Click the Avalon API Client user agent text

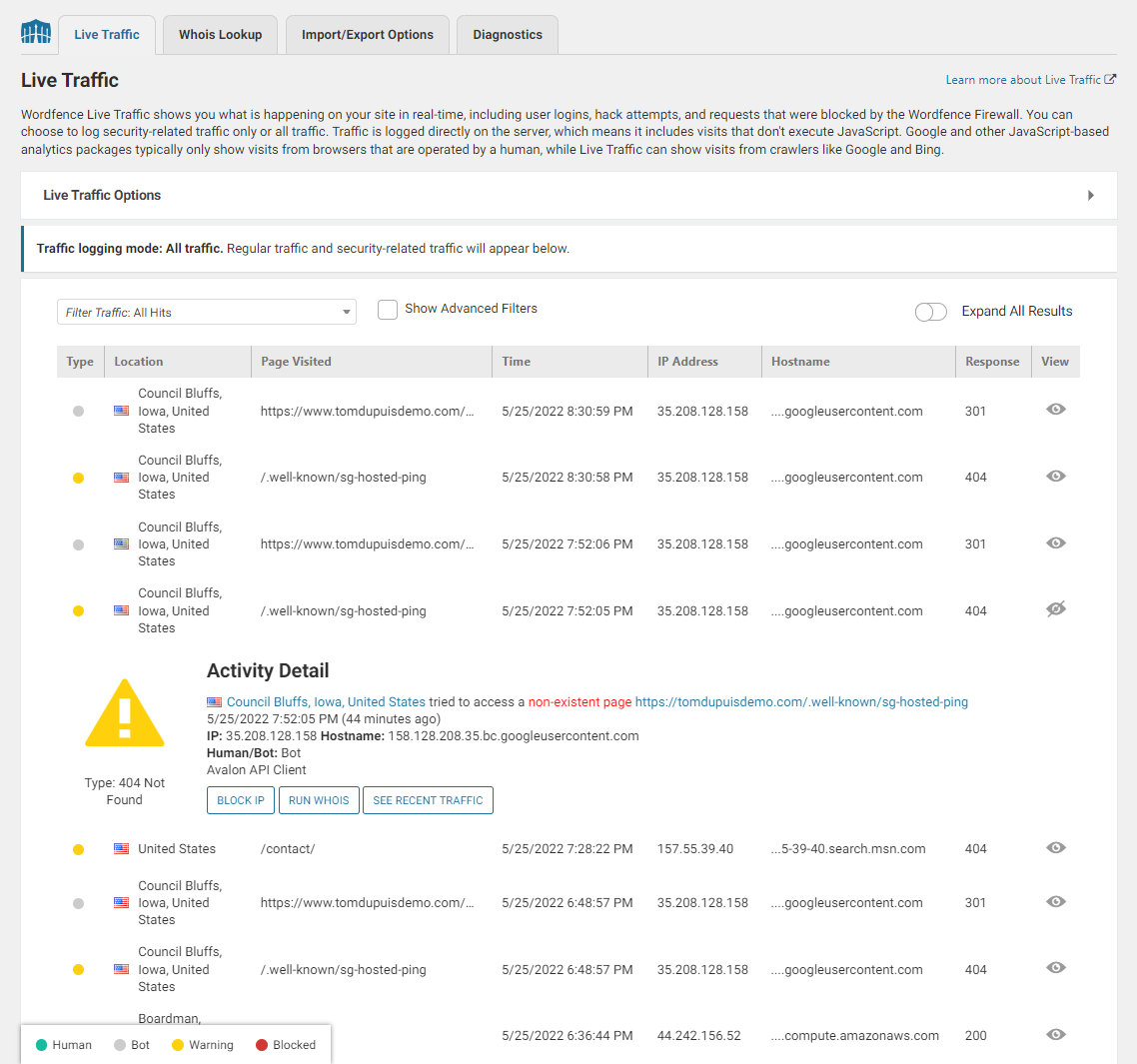click(257, 770)
